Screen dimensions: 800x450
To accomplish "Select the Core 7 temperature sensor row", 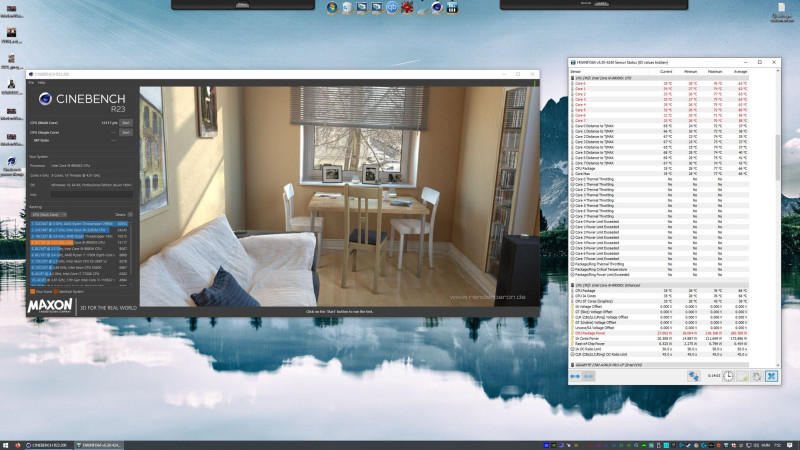I will (660, 120).
